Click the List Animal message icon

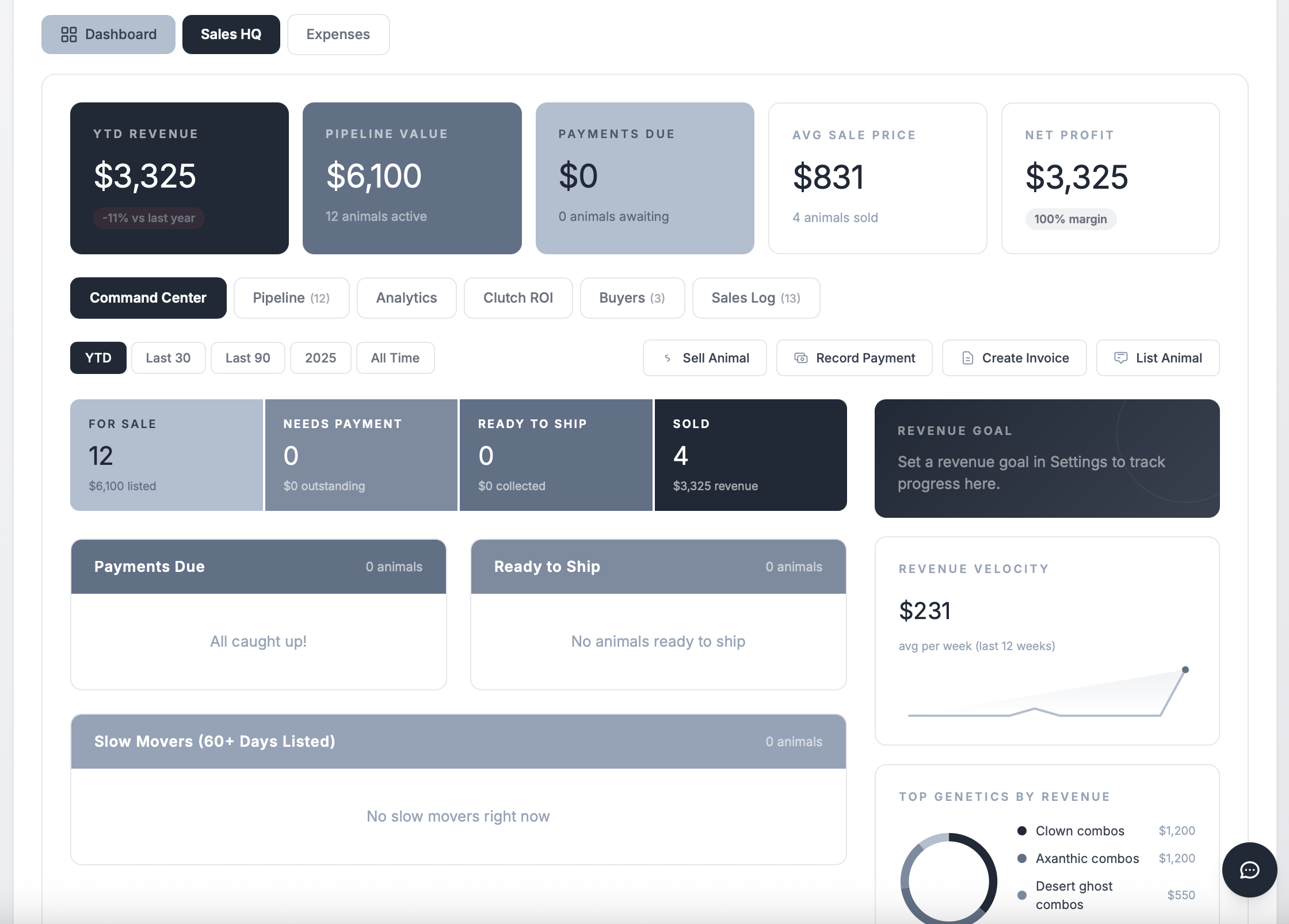(1121, 358)
